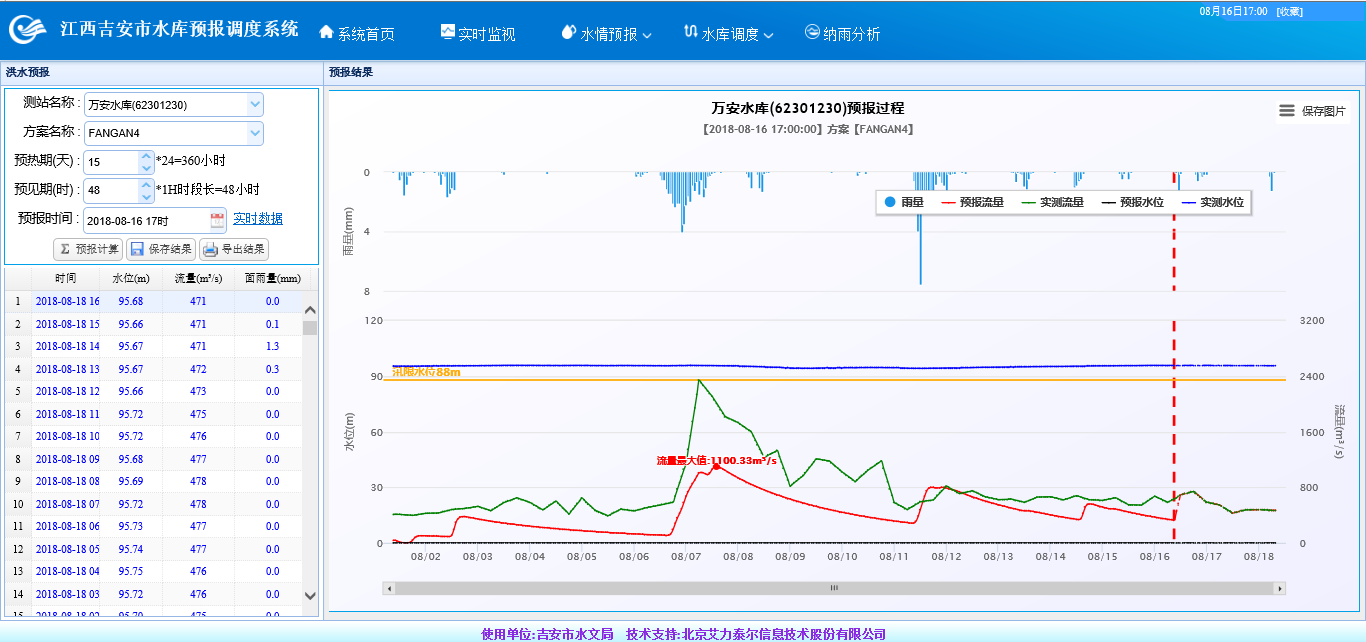Viewport: 1366px width, 642px height.
Task: Expand the 测站名称 station dropdown
Action: [255, 104]
